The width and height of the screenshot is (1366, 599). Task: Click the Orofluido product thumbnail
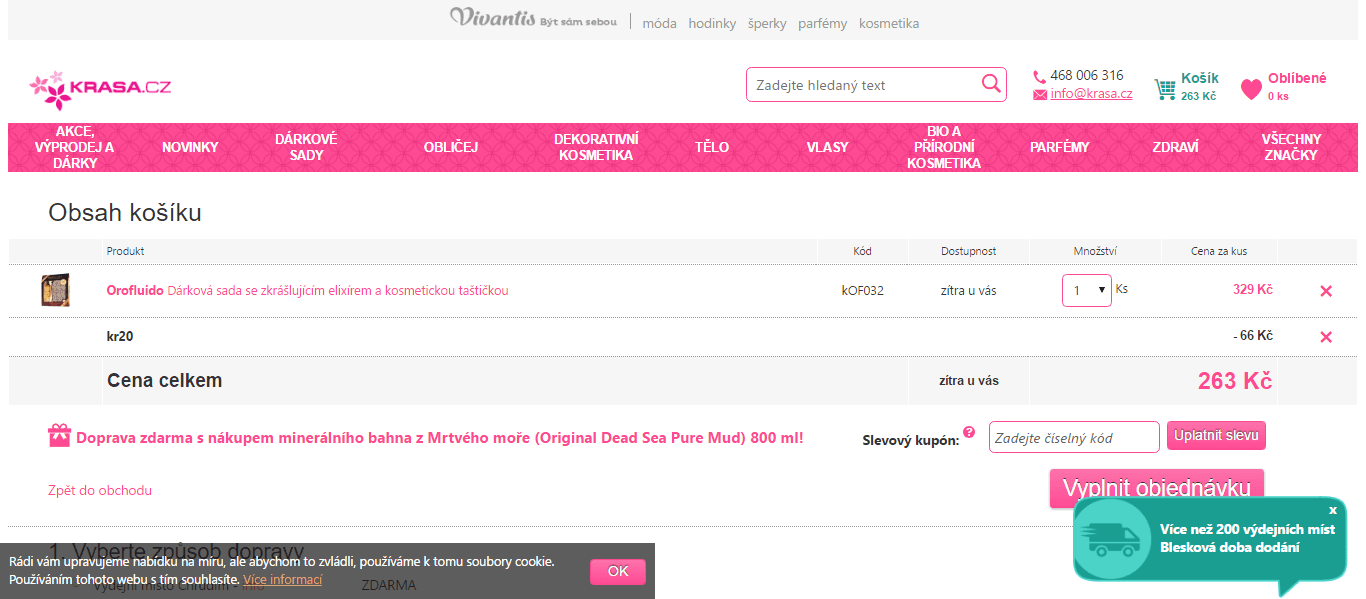coord(55,290)
